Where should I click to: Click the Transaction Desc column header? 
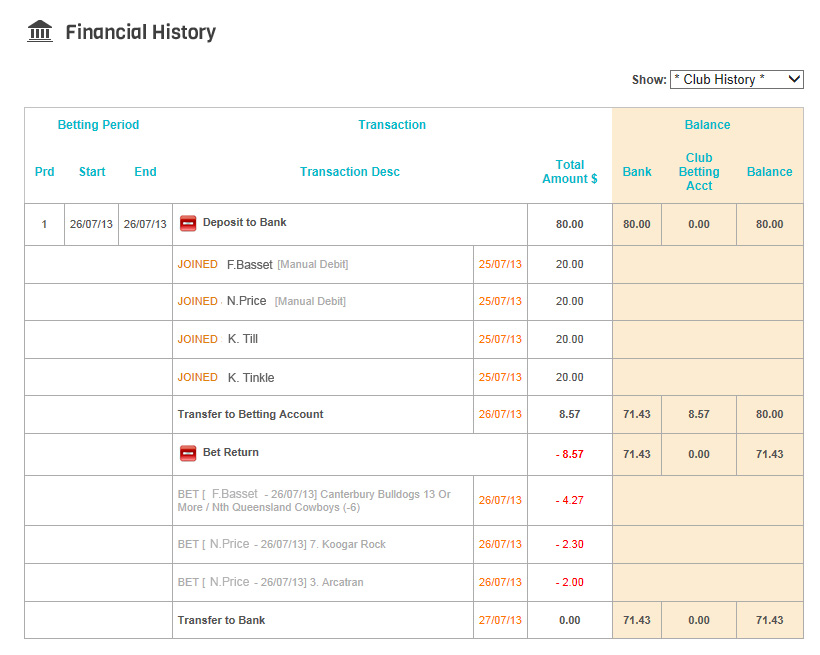tap(349, 172)
